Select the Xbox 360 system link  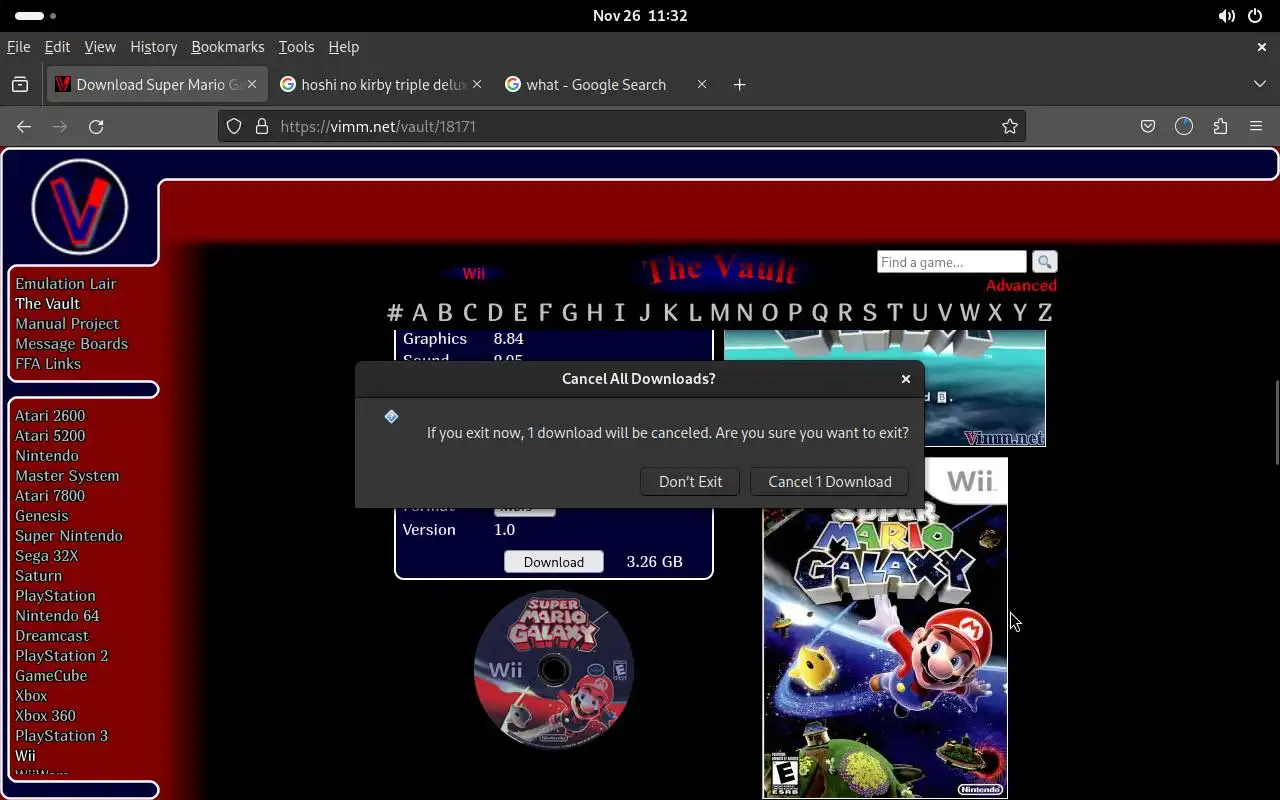click(x=45, y=716)
